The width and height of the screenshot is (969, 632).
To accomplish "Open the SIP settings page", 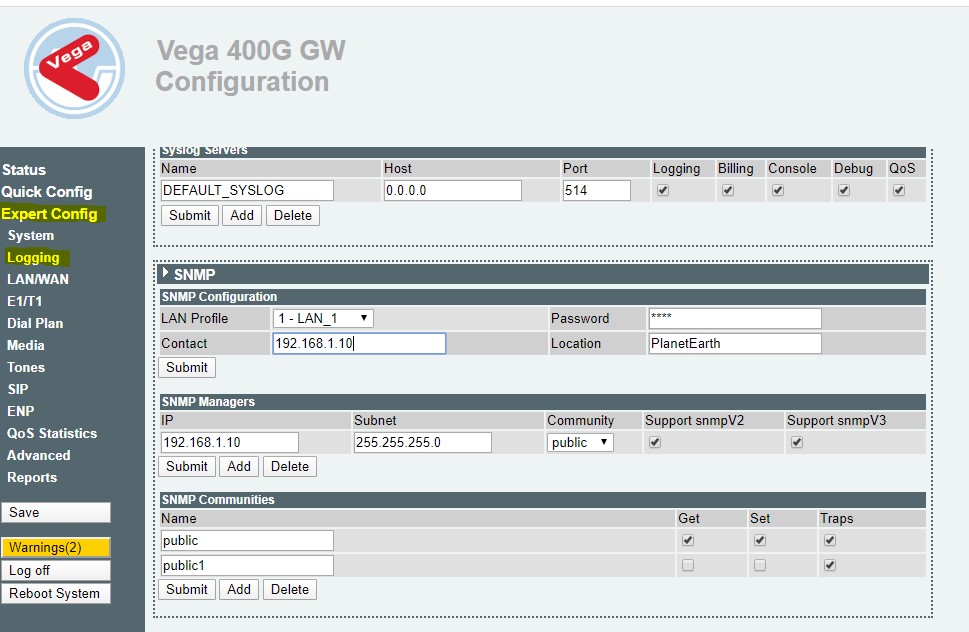I will [x=18, y=389].
